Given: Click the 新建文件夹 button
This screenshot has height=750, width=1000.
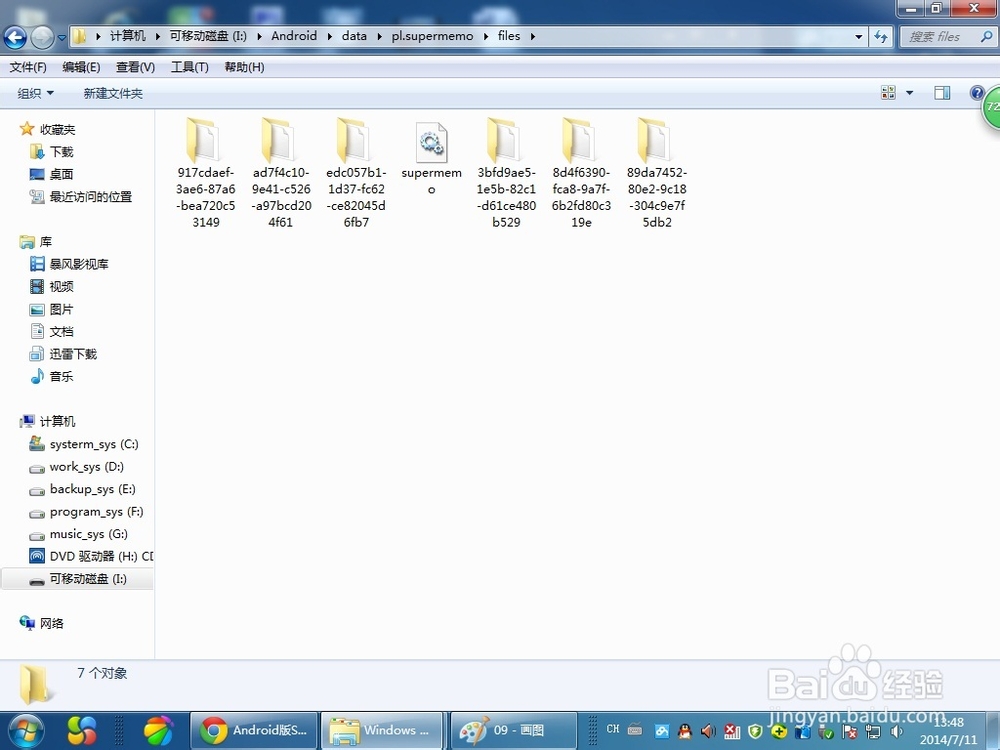Looking at the screenshot, I should pyautogui.click(x=113, y=93).
